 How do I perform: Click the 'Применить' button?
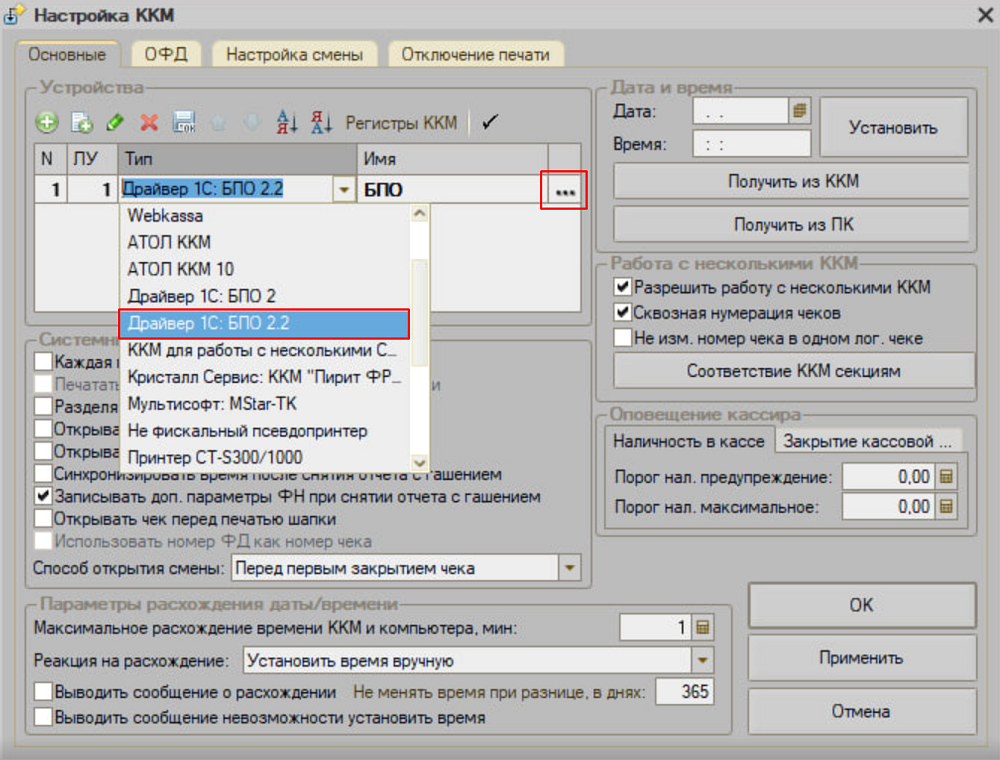(x=861, y=658)
